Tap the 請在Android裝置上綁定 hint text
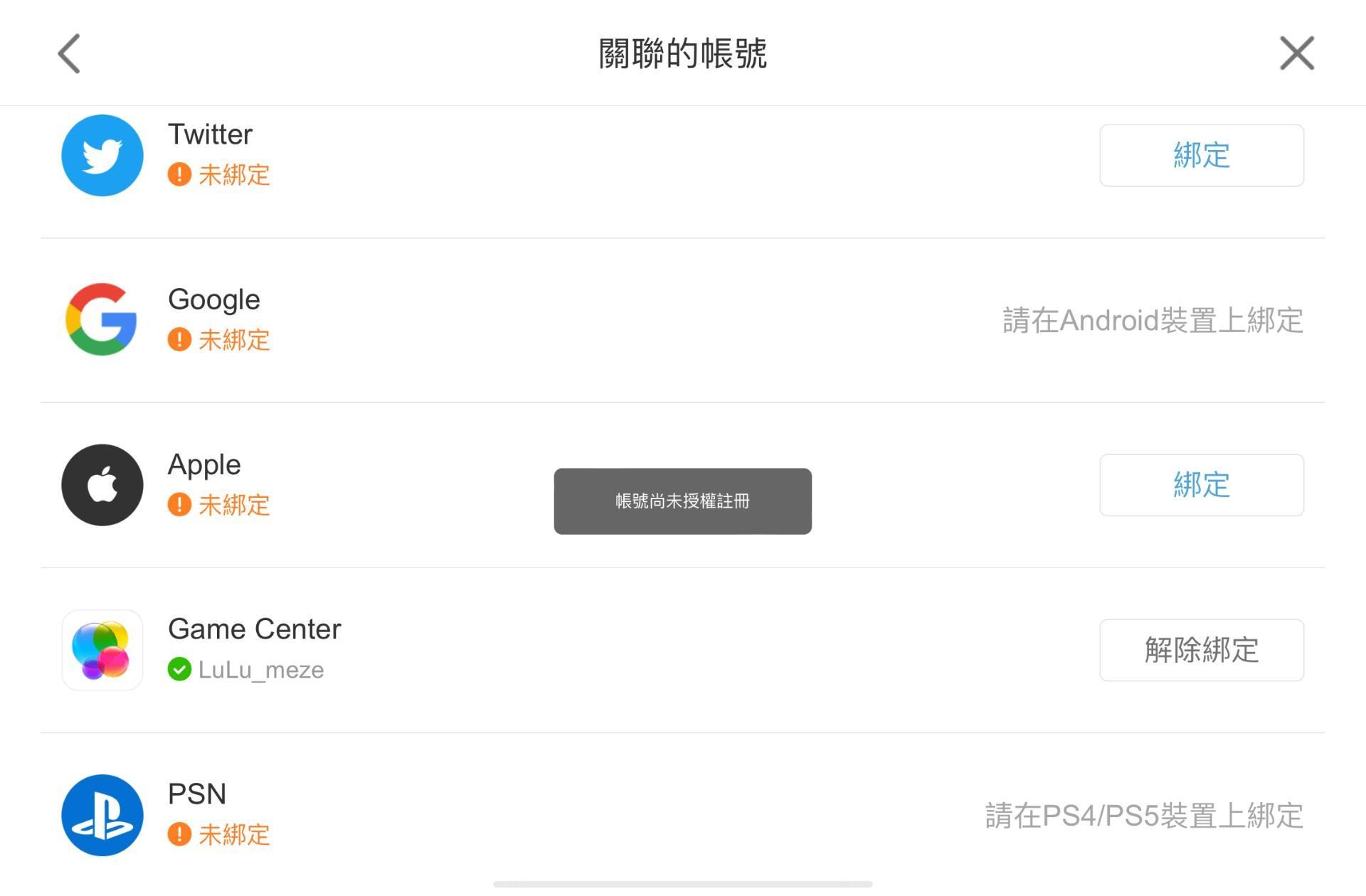 [1153, 320]
